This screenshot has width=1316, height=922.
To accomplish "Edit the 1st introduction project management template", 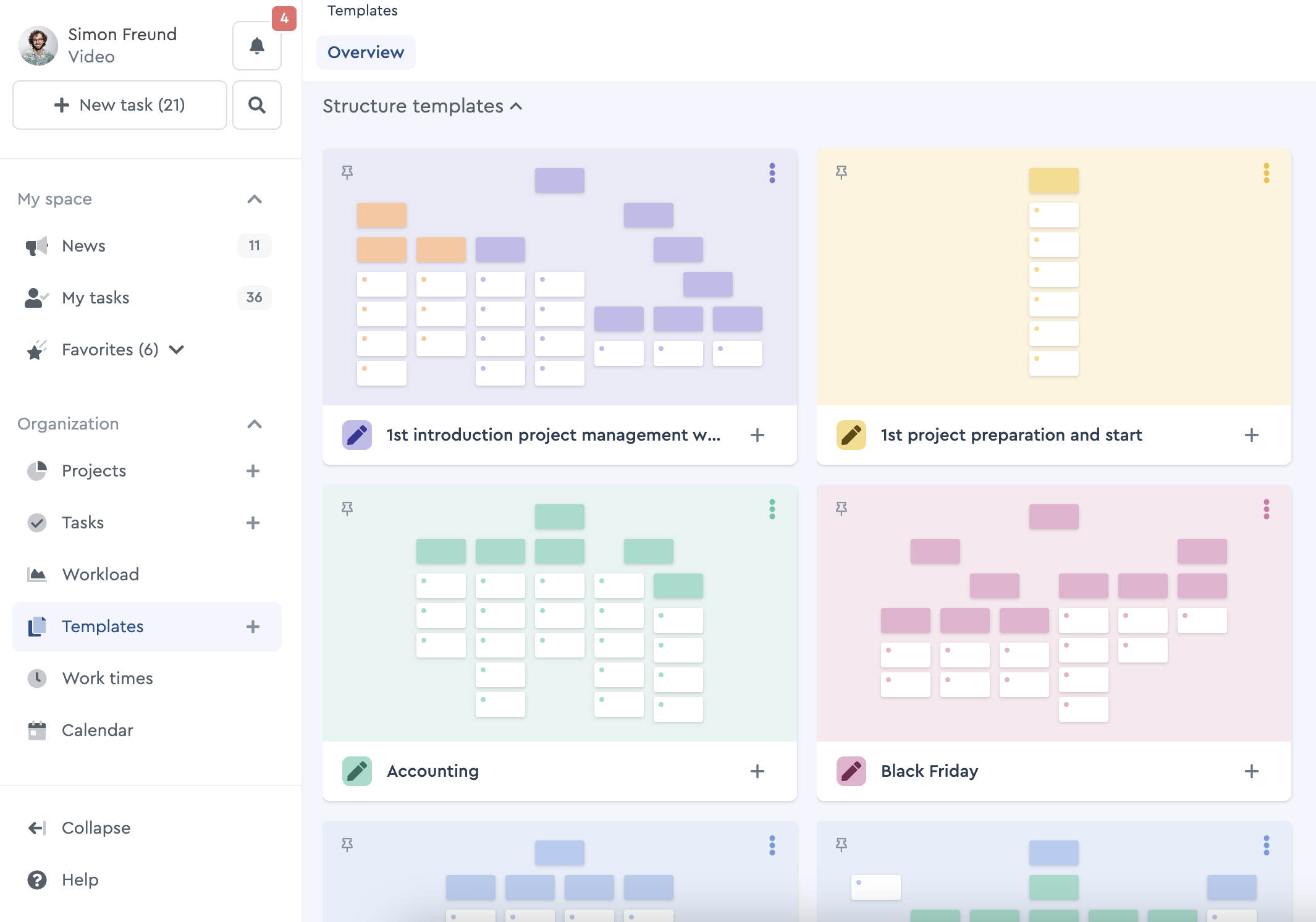I will point(357,435).
